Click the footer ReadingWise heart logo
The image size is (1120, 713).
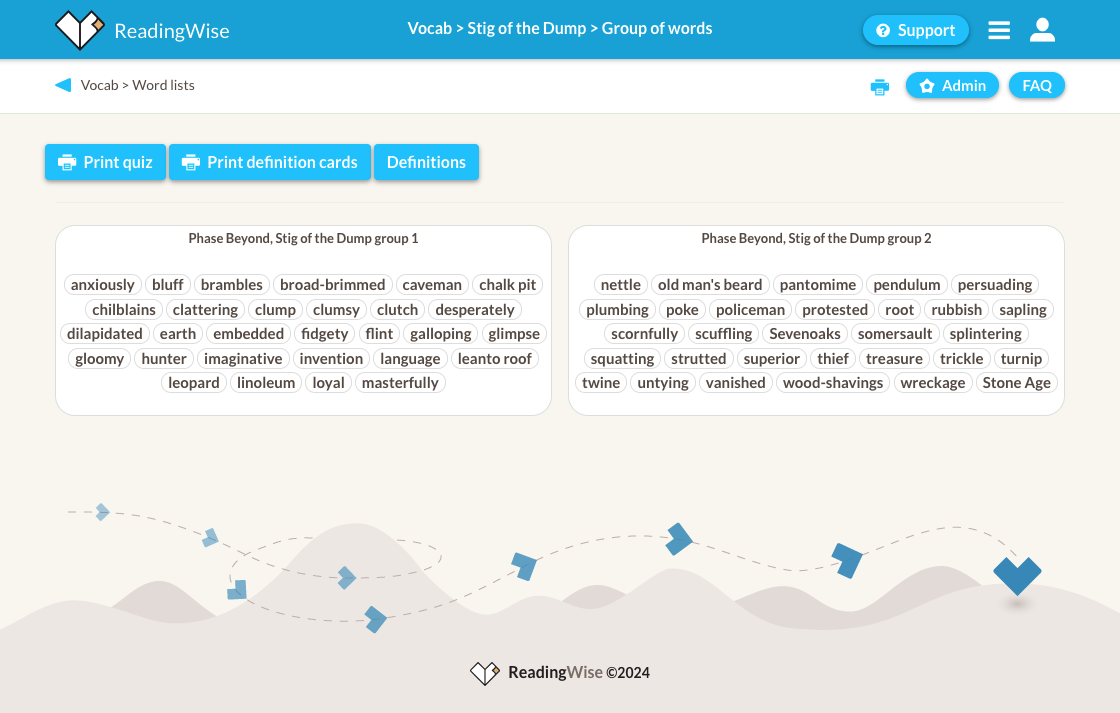(485, 673)
